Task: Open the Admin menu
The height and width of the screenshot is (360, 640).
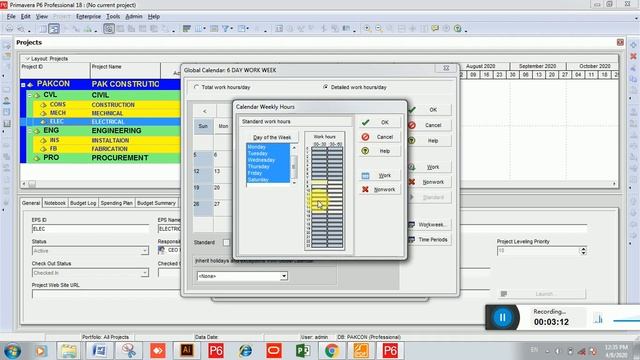Action: 134,17
